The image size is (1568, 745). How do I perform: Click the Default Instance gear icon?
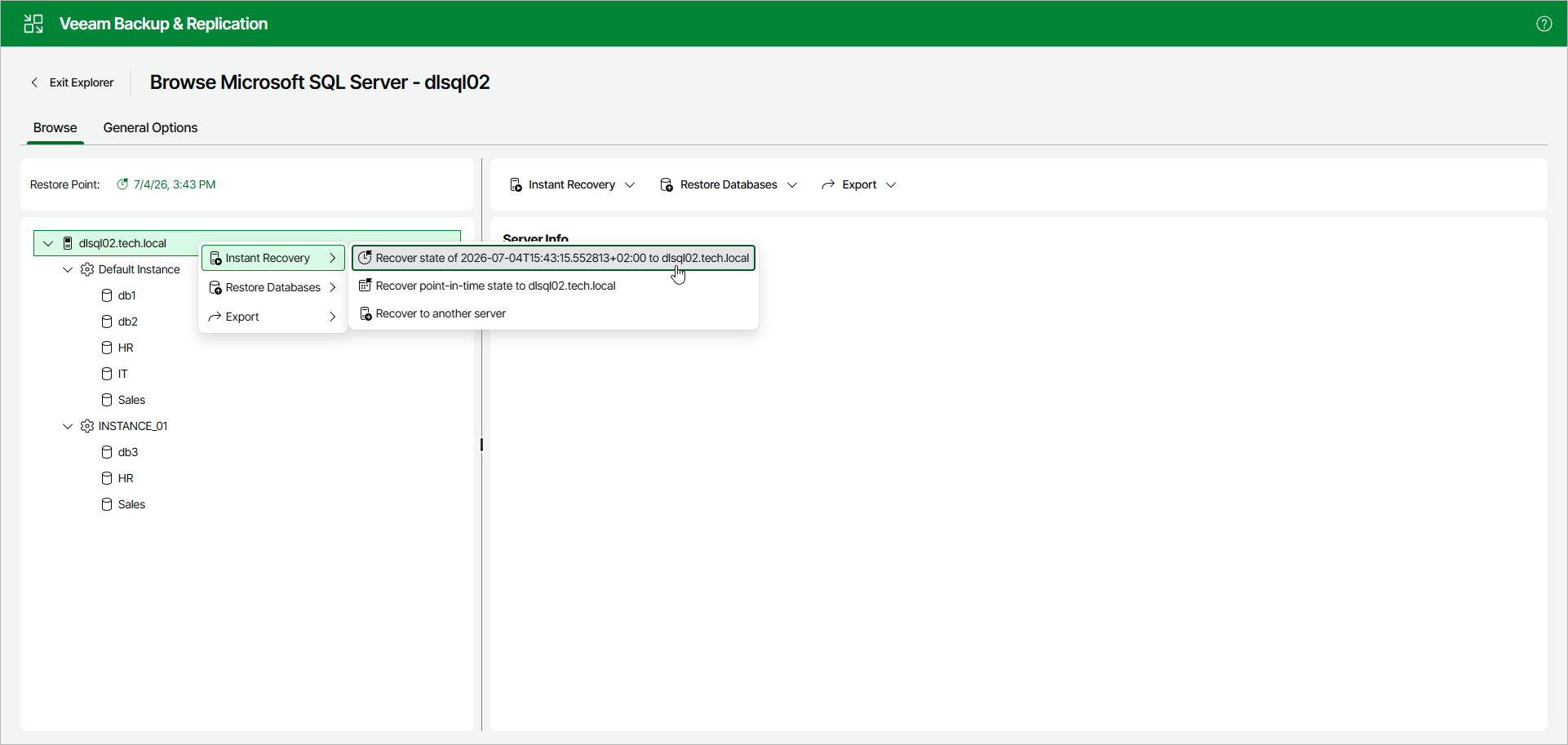[87, 269]
